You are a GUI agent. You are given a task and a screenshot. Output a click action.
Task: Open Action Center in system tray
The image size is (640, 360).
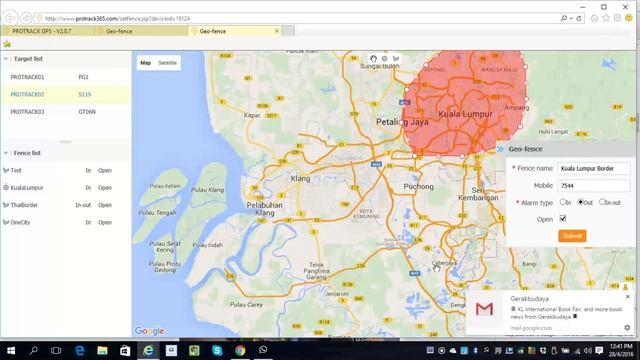599,351
